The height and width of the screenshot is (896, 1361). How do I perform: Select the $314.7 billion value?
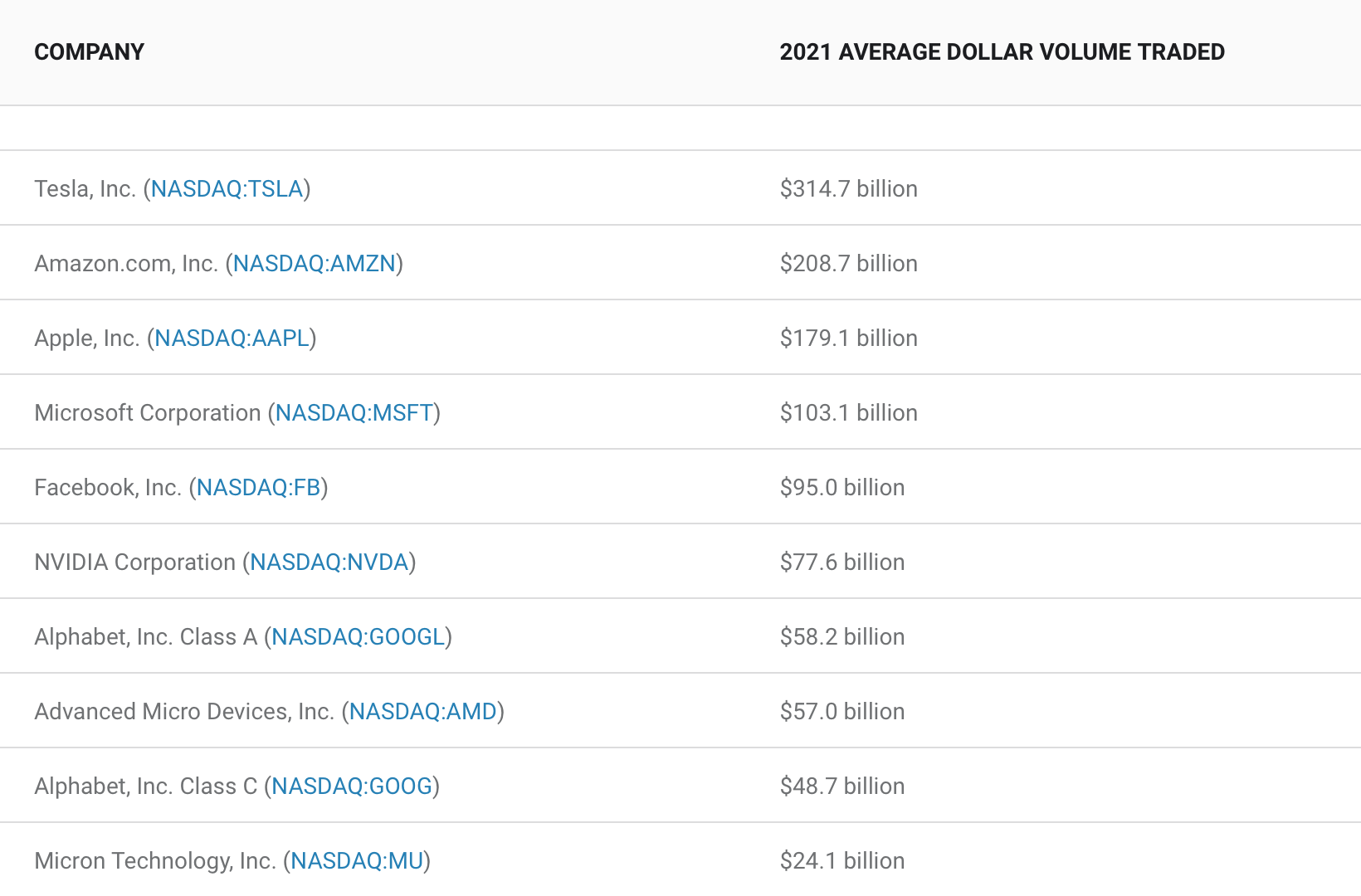coord(849,189)
